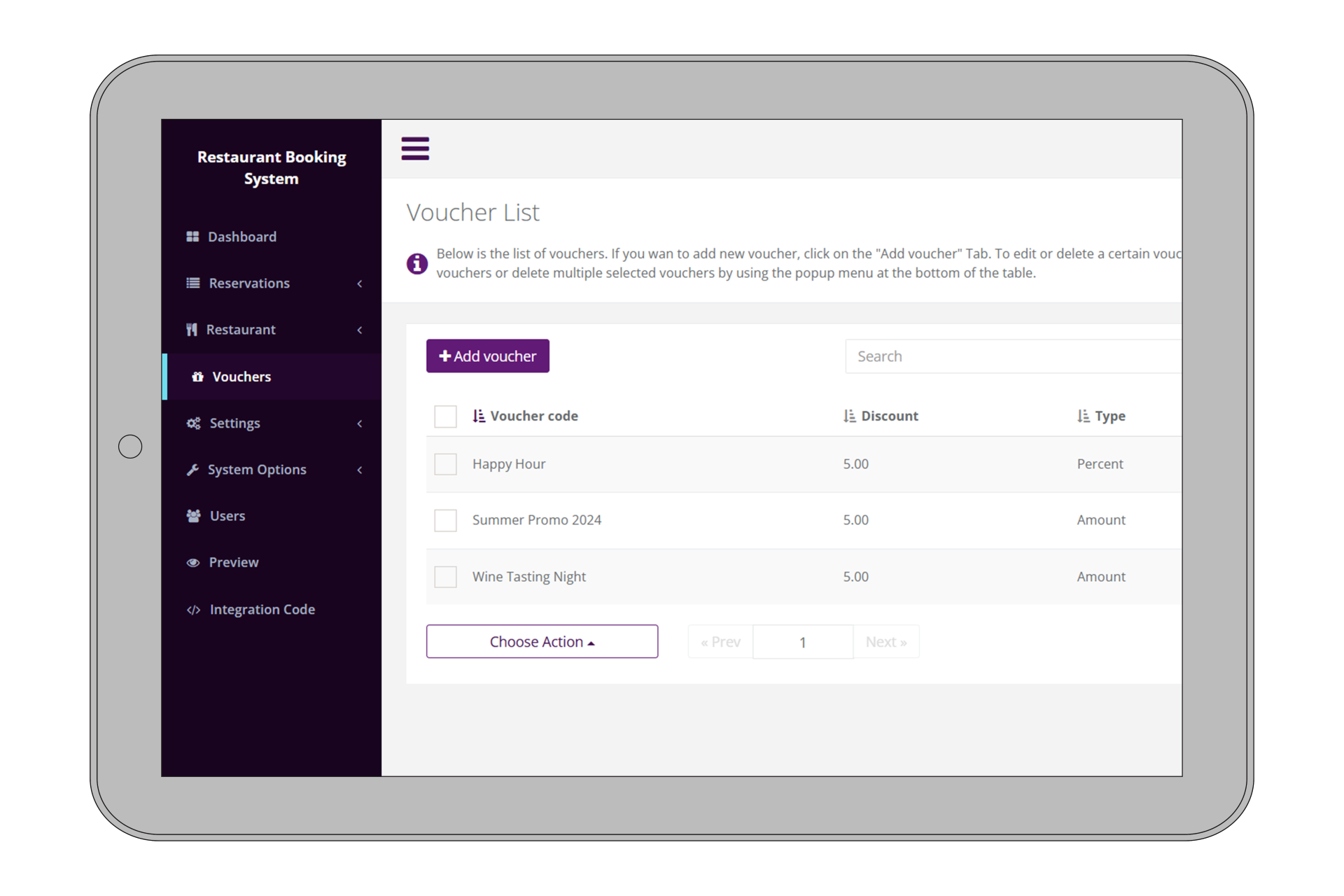Open the Restaurant menu item
The image size is (1344, 896).
tap(241, 330)
